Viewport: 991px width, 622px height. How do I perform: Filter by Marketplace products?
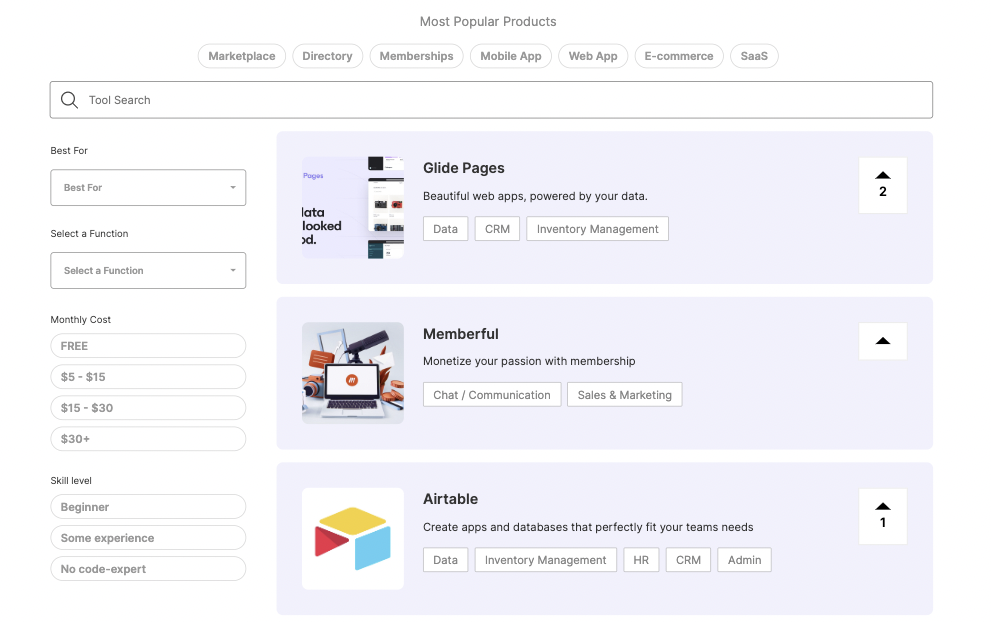[x=242, y=56]
